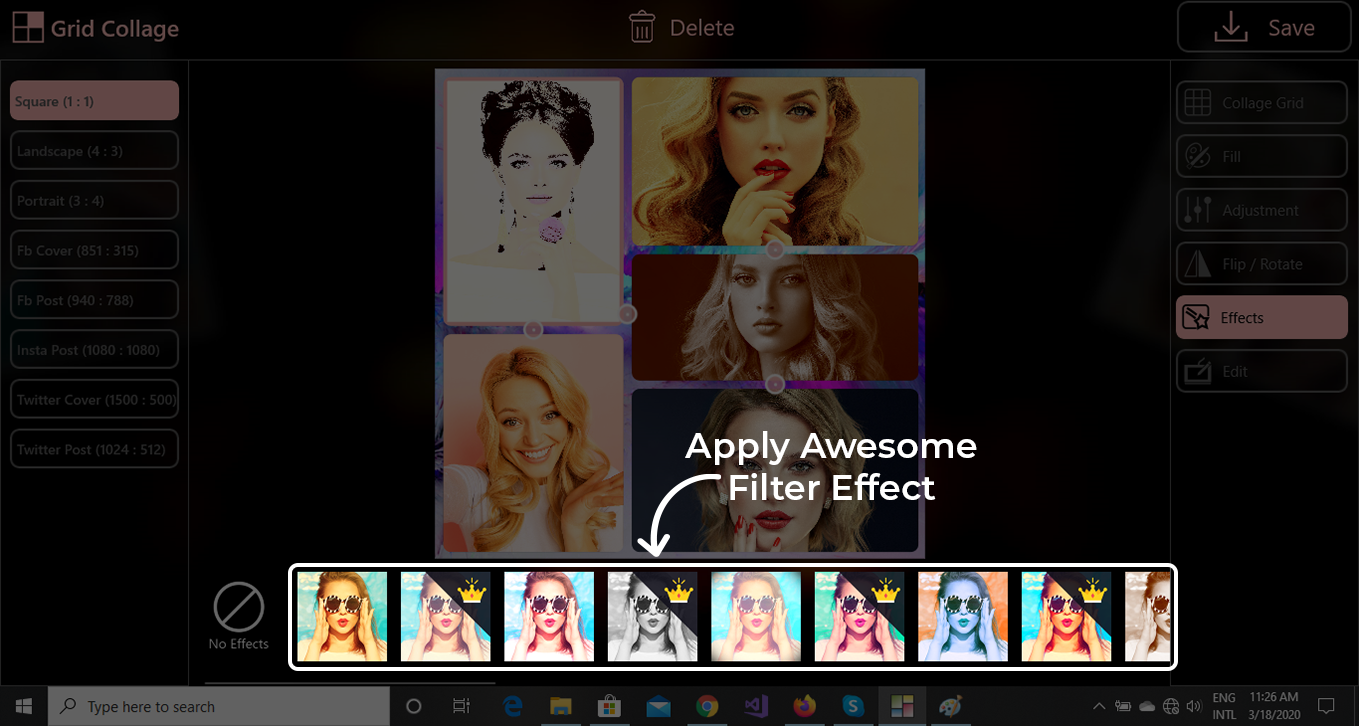This screenshot has width=1359, height=726.
Task: Click the Save button
Action: point(1264,27)
